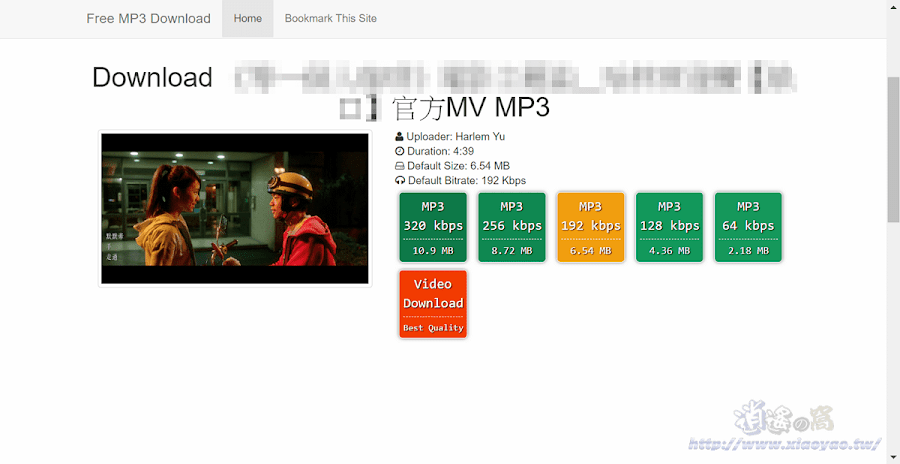Screen dimensions: 900x464
Task: Click the default size disk icon
Action: (x=399, y=167)
